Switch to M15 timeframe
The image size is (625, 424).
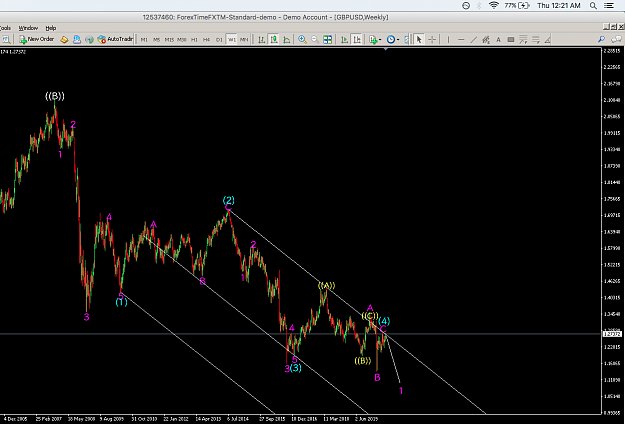point(169,39)
